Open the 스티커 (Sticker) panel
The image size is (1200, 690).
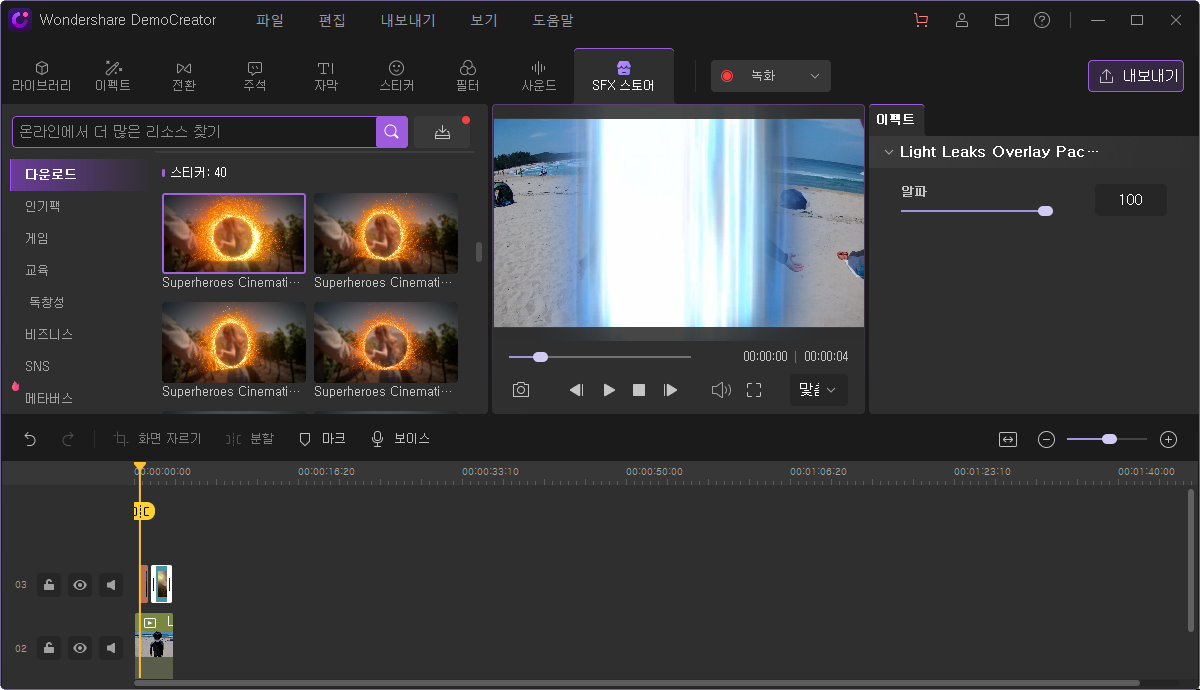(x=396, y=75)
